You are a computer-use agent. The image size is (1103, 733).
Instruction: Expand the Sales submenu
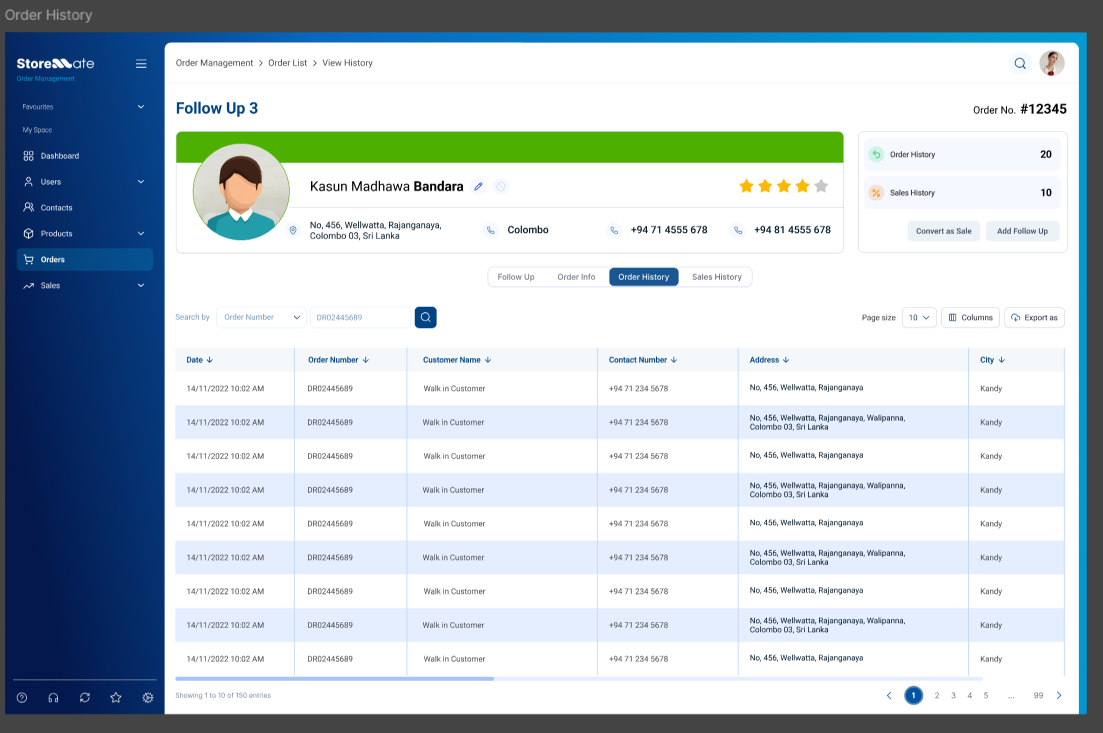[x=141, y=286]
